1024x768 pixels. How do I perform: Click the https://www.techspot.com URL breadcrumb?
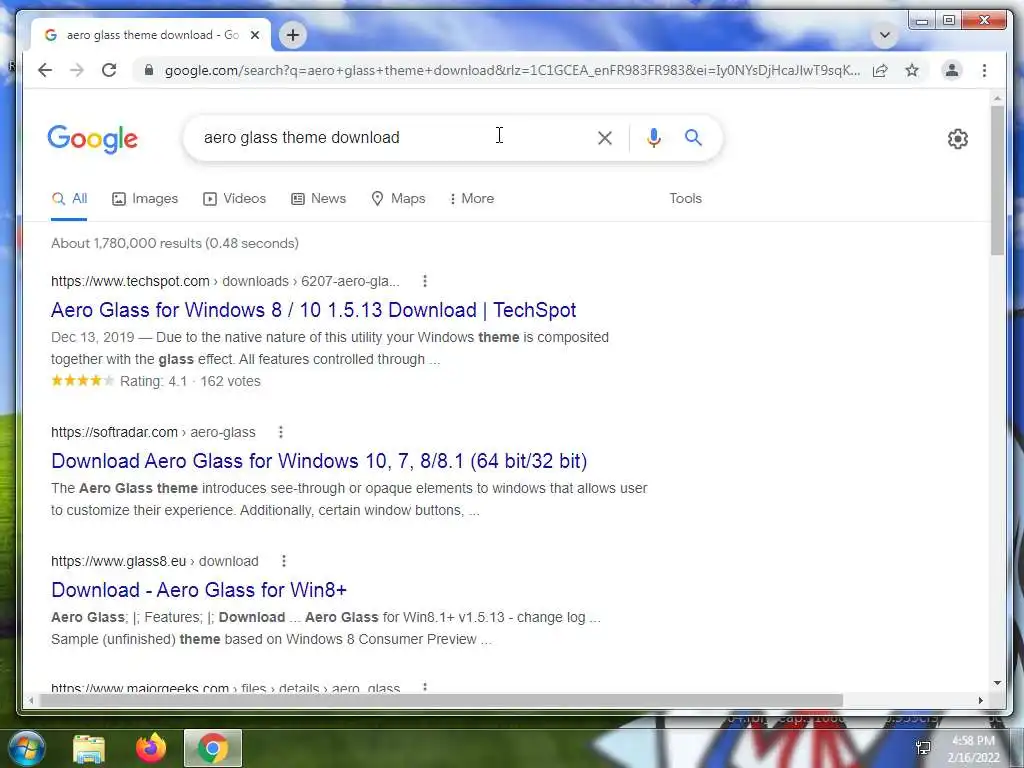[x=130, y=281]
